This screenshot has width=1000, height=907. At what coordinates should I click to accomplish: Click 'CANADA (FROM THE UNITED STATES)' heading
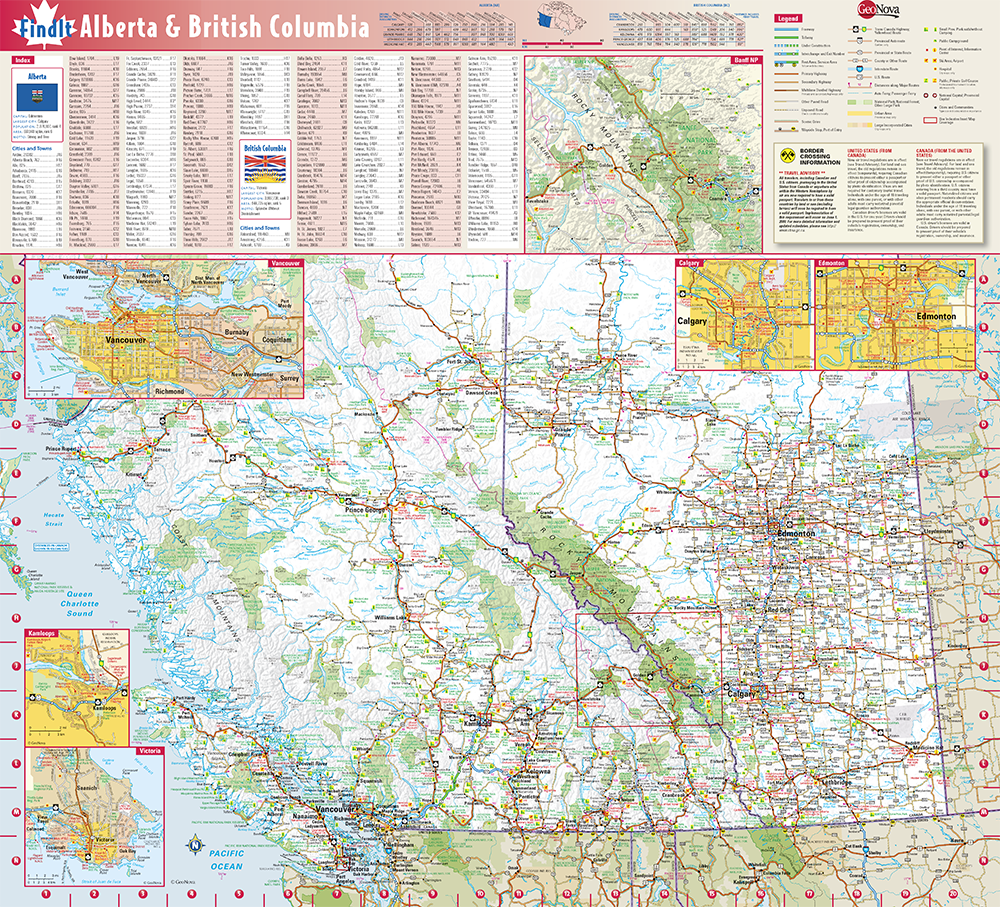point(945,152)
